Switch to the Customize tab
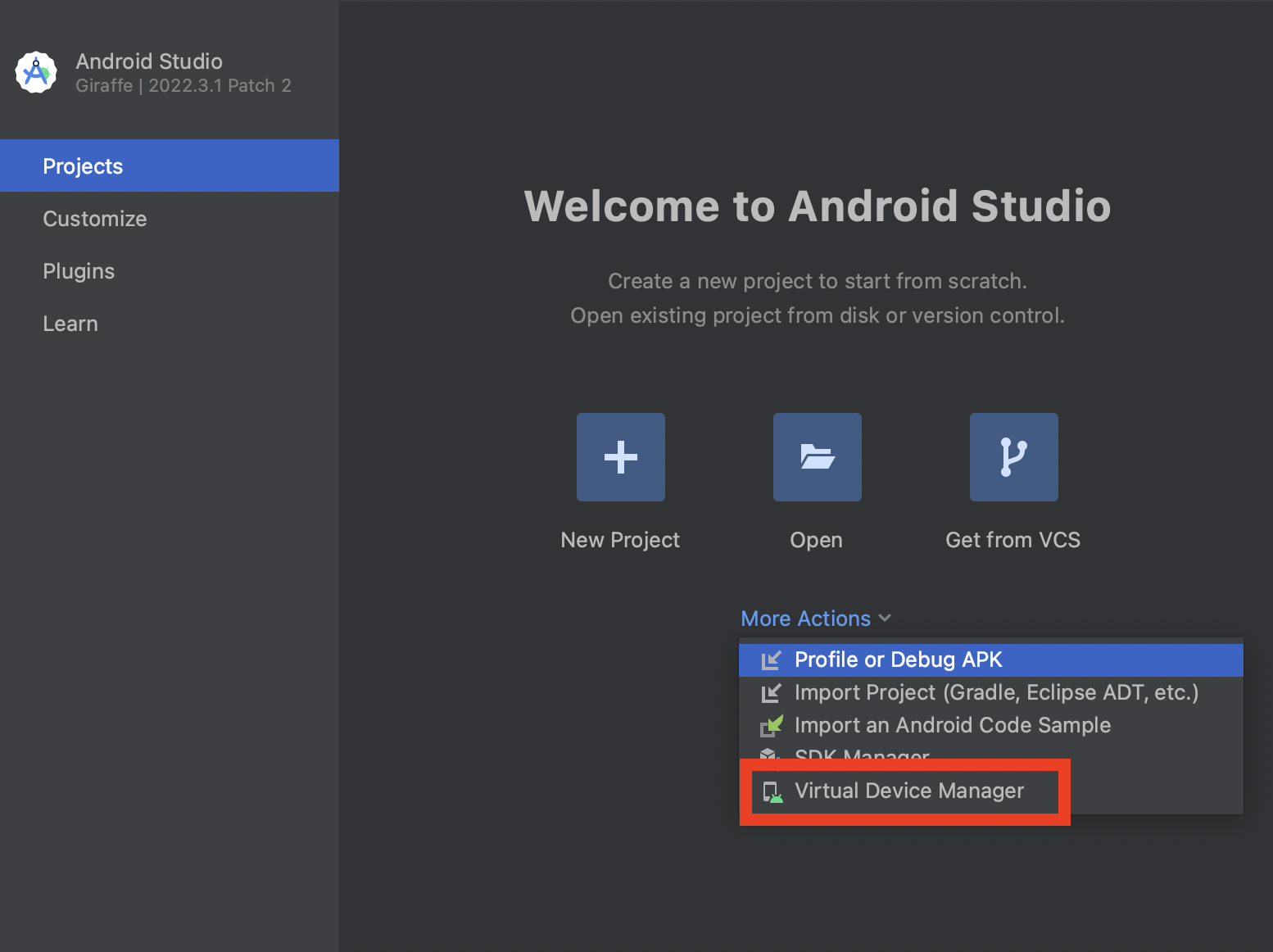Screen dimensions: 1273x952 point(170,219)
